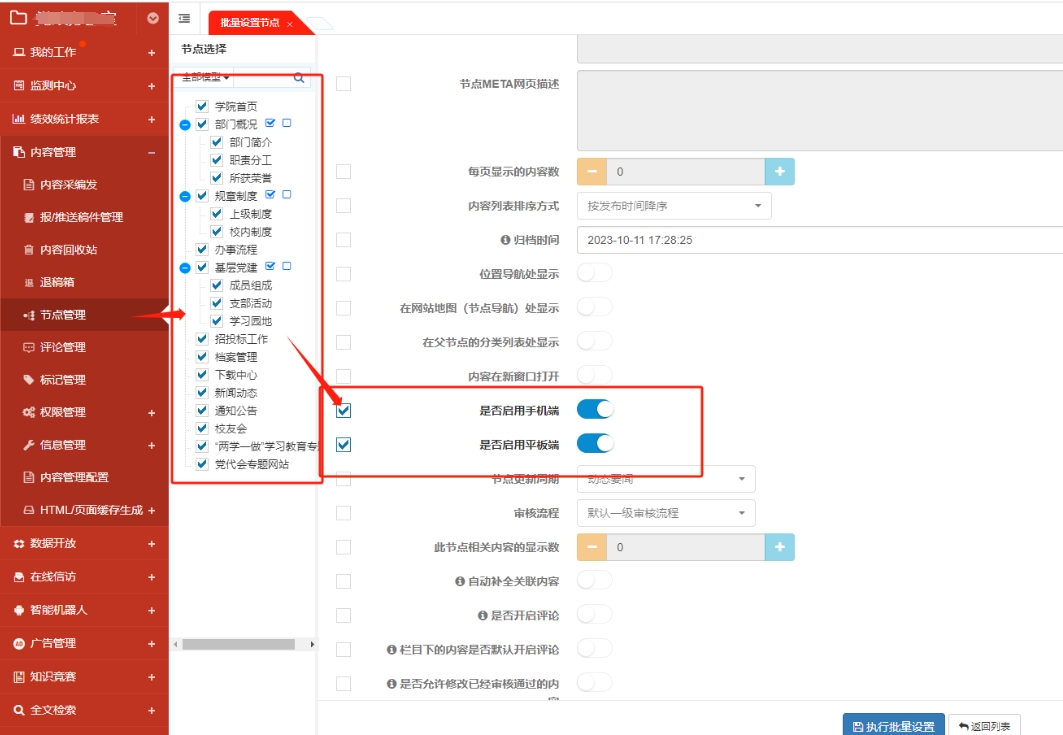This screenshot has width=1063, height=735.
Task: Open the 默认一级审核流程 dropdown
Action: (666, 513)
